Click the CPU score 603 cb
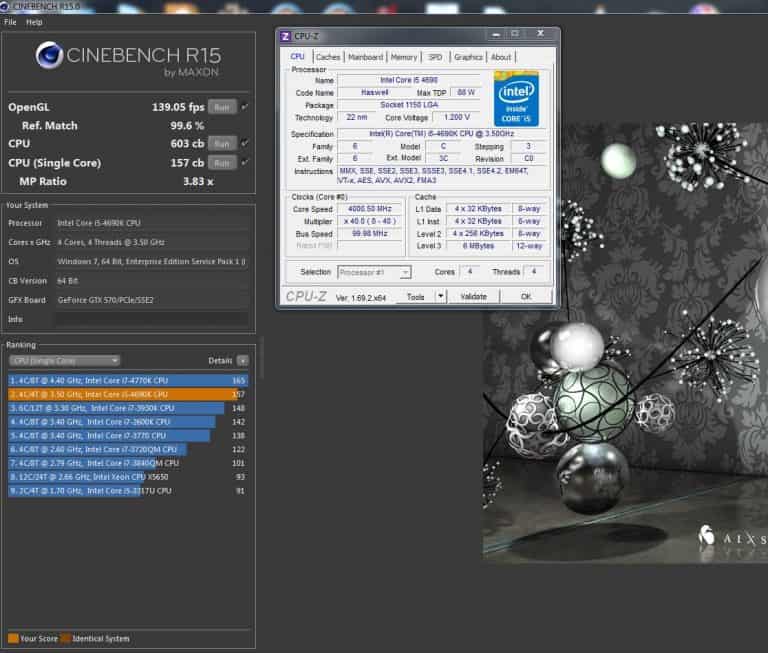 tap(187, 144)
